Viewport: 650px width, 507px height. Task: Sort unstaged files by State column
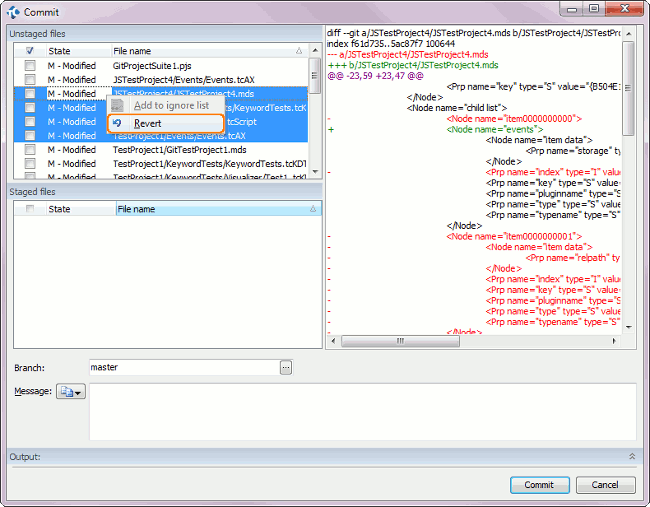[x=79, y=51]
